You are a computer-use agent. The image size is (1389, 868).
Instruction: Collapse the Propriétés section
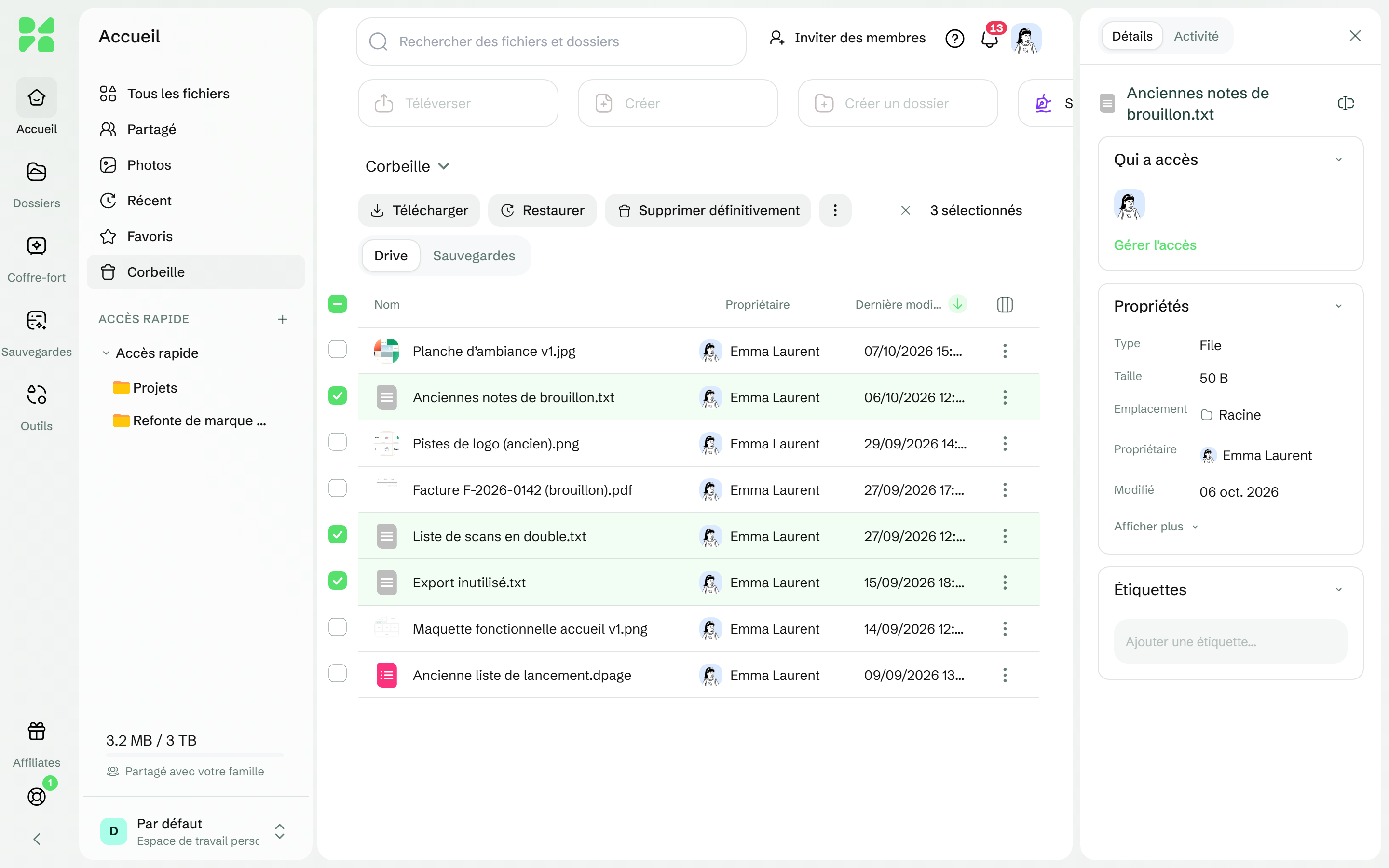[x=1338, y=306]
